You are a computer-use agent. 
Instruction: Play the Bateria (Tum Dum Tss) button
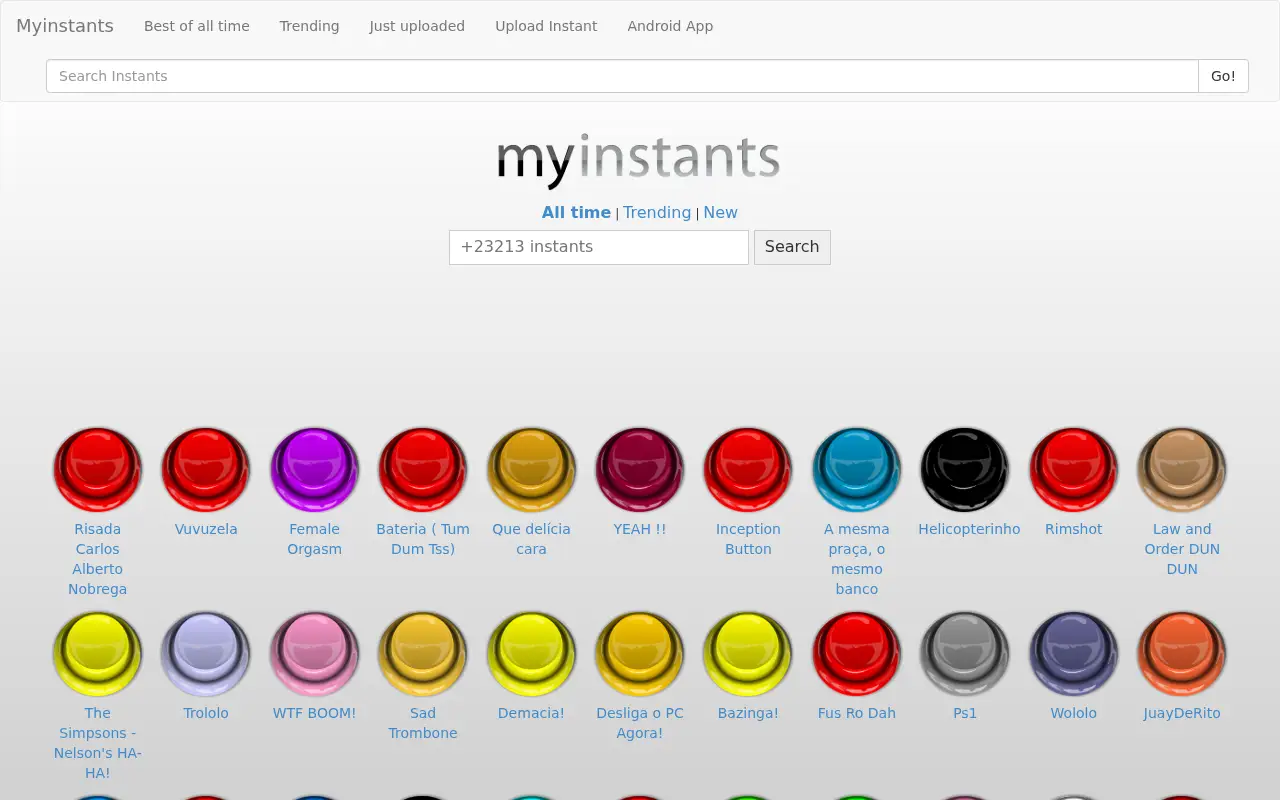(x=423, y=469)
